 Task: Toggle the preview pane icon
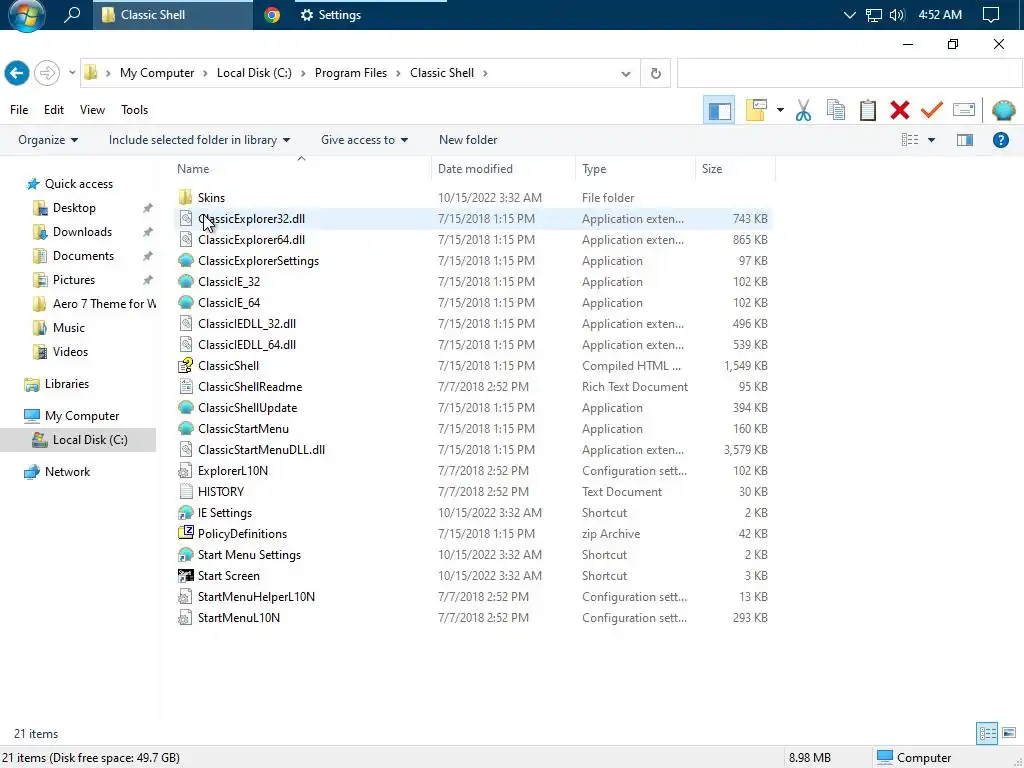click(965, 140)
